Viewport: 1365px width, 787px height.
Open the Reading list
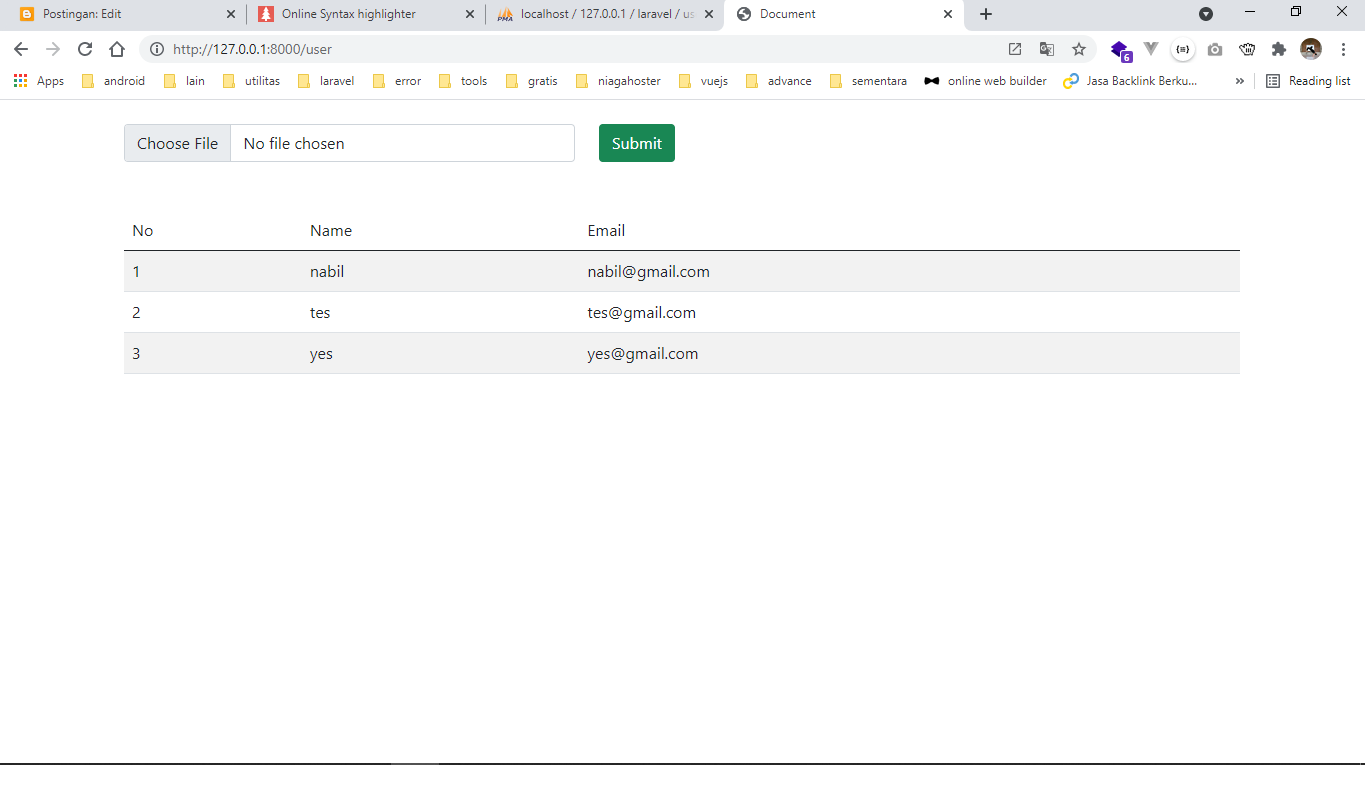coord(1308,81)
